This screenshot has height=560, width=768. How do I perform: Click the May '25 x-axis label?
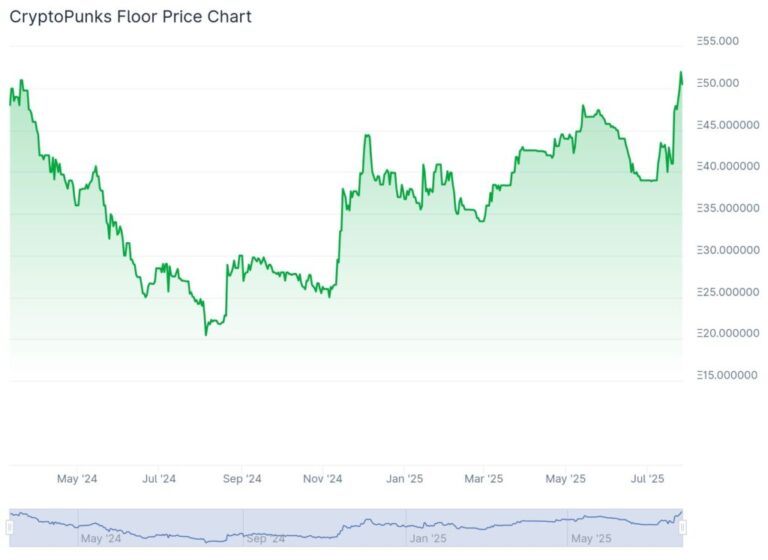coord(565,479)
